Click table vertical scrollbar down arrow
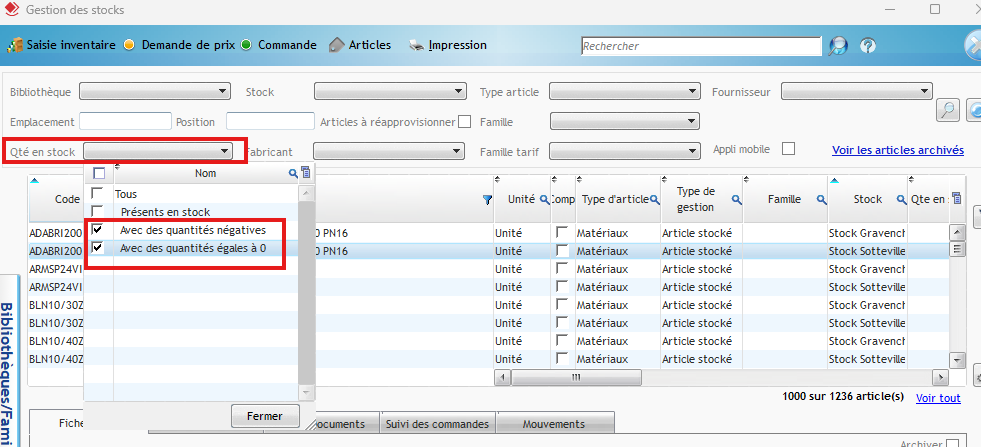This screenshot has width=981, height=447. (x=957, y=360)
